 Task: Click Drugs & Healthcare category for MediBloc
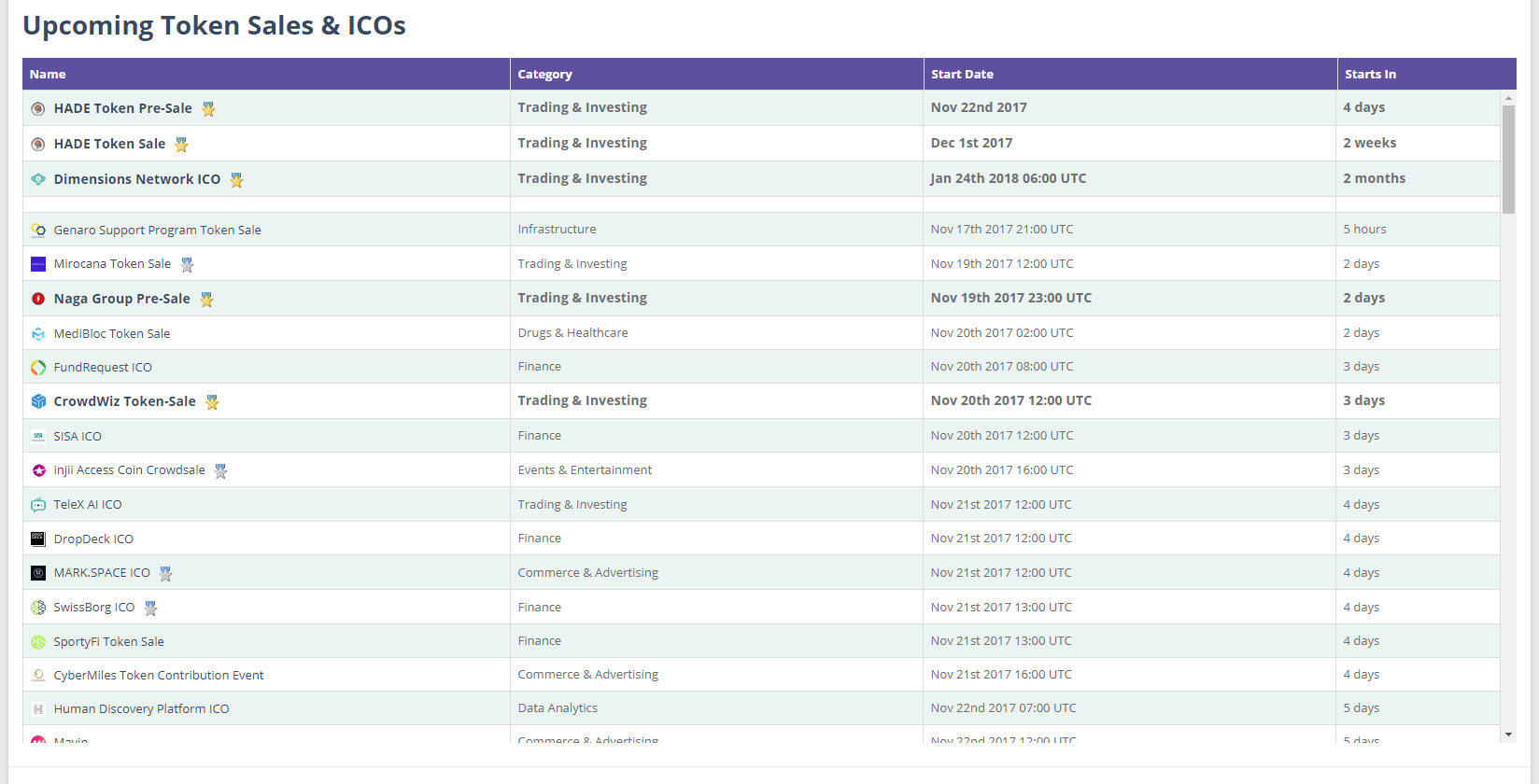point(572,333)
